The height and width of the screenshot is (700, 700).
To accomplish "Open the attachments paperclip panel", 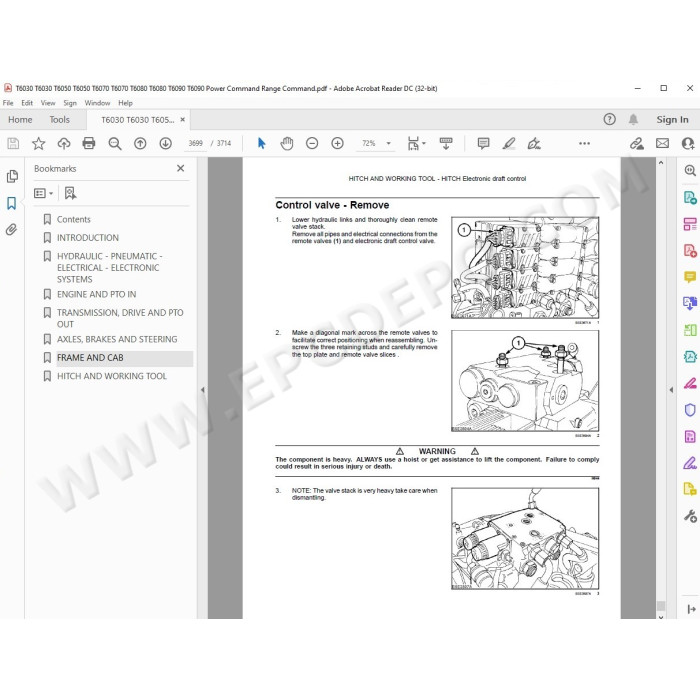I will 11,229.
